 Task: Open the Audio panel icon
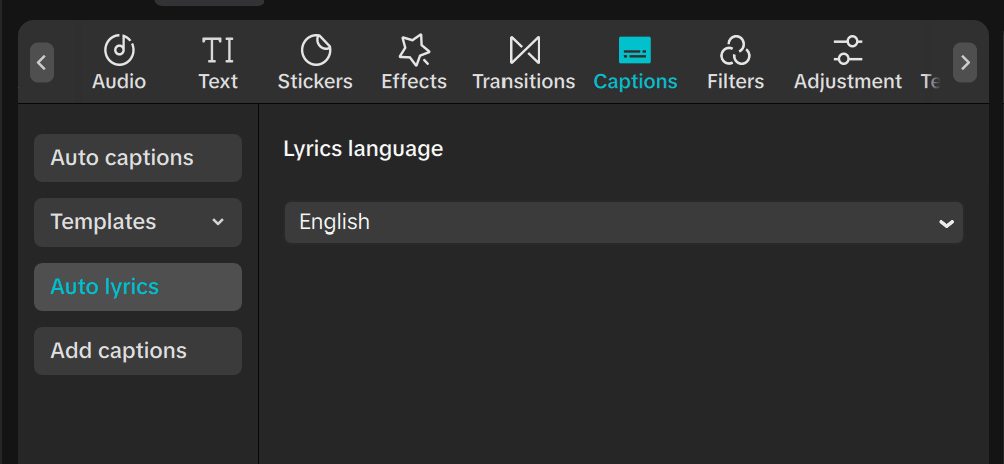119,51
